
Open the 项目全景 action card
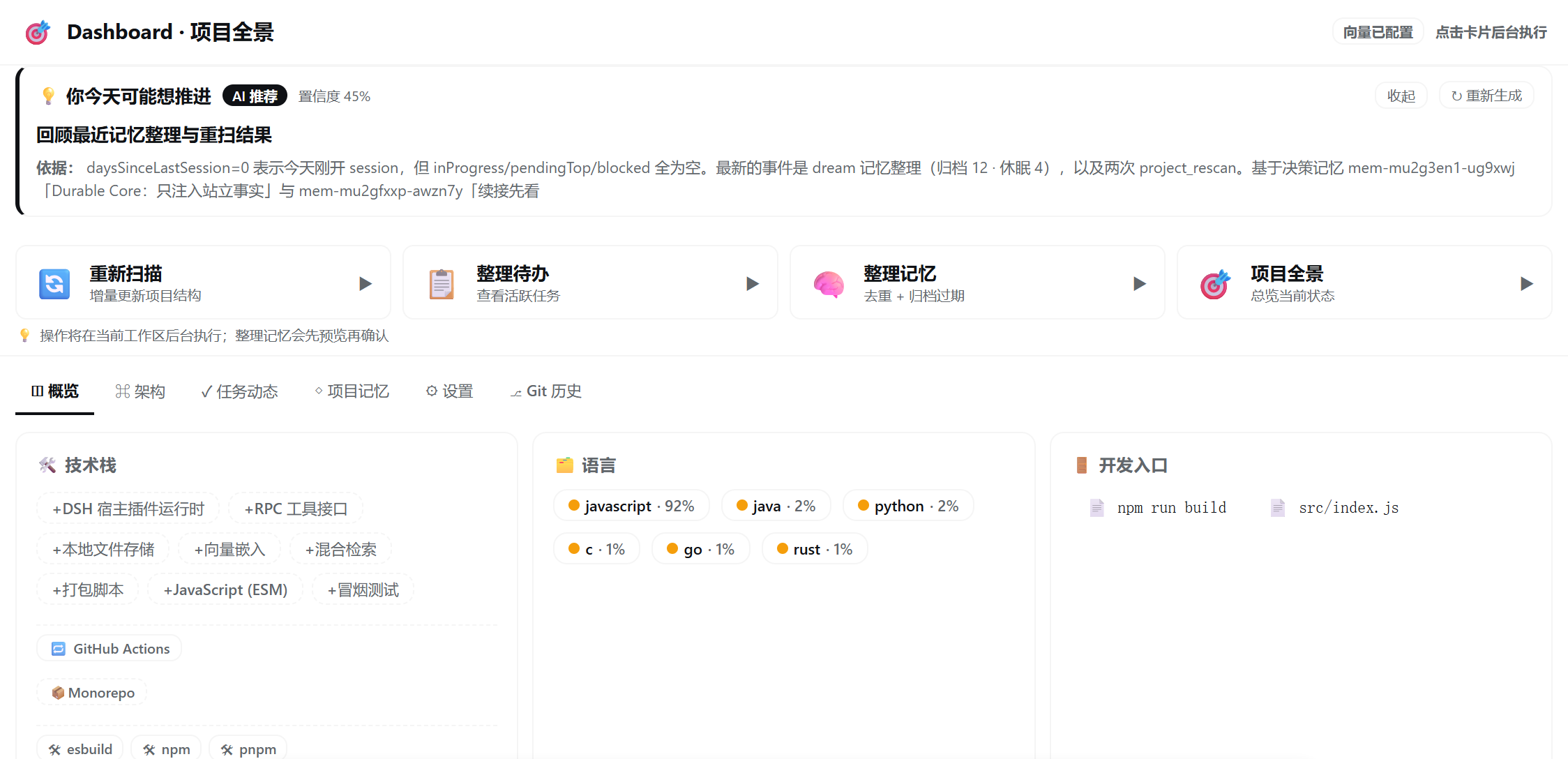[x=1364, y=283]
